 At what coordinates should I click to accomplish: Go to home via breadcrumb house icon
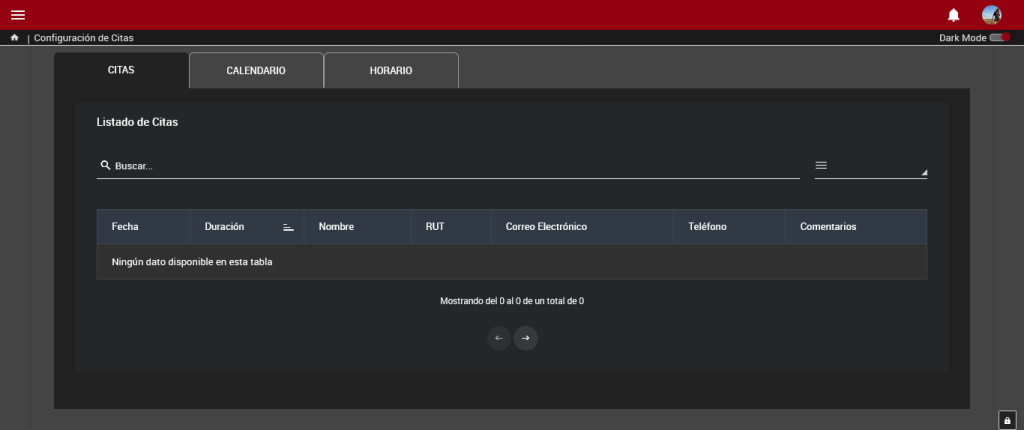click(x=15, y=38)
